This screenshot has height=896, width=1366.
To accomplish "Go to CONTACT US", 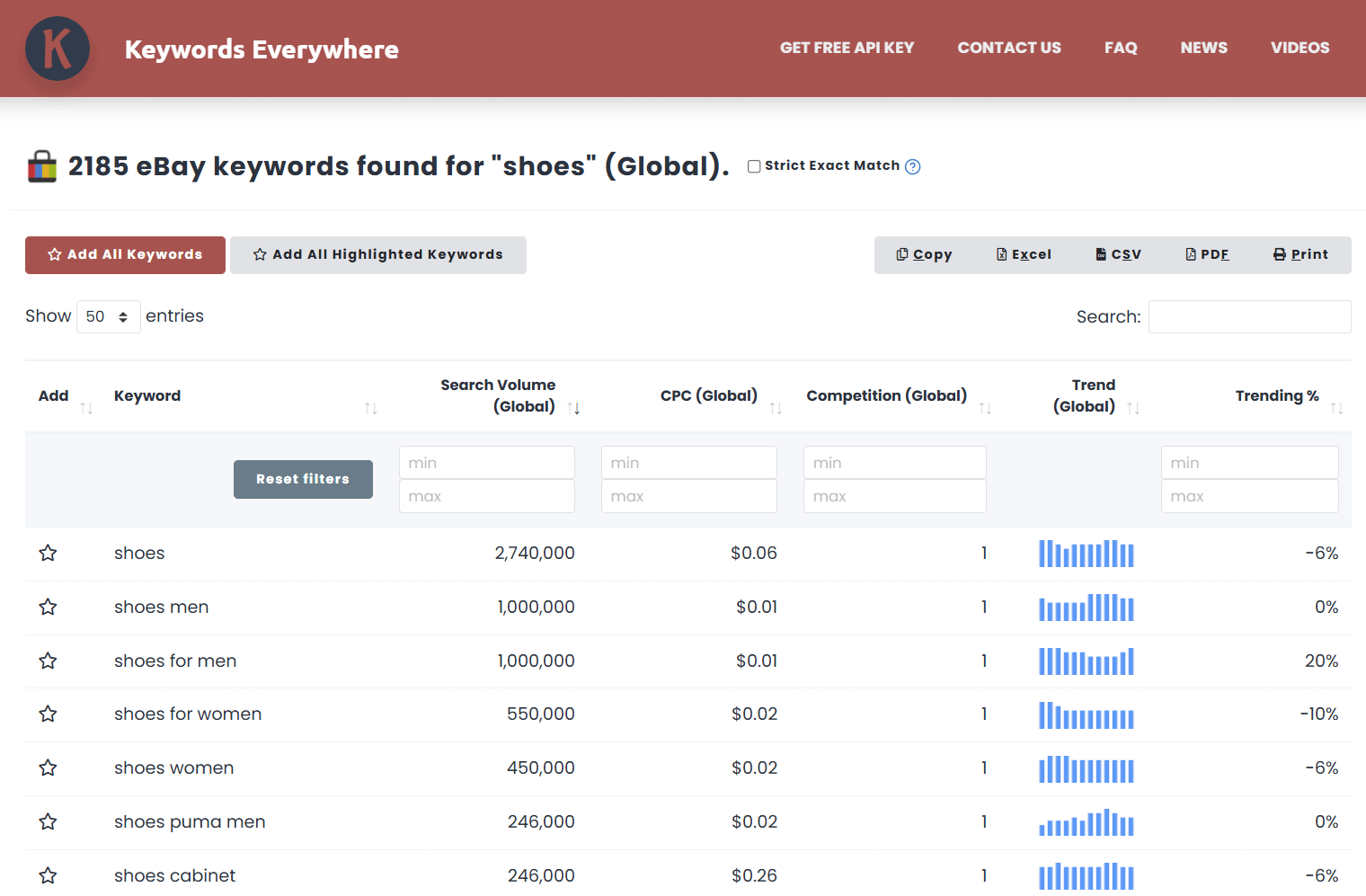I will (1009, 48).
